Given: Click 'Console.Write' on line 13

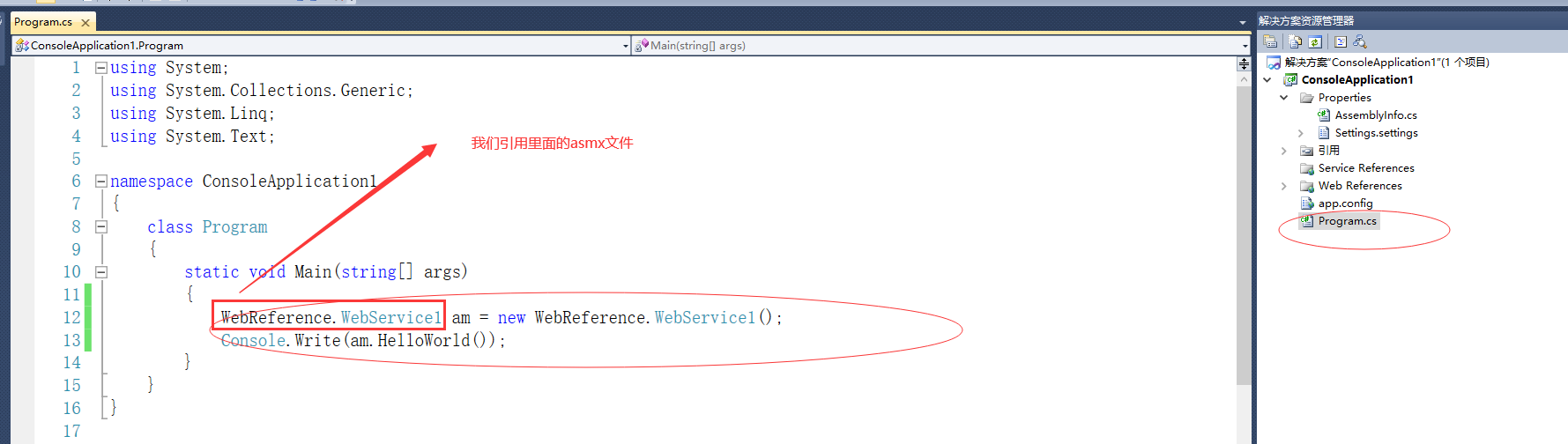Looking at the screenshot, I should [281, 341].
